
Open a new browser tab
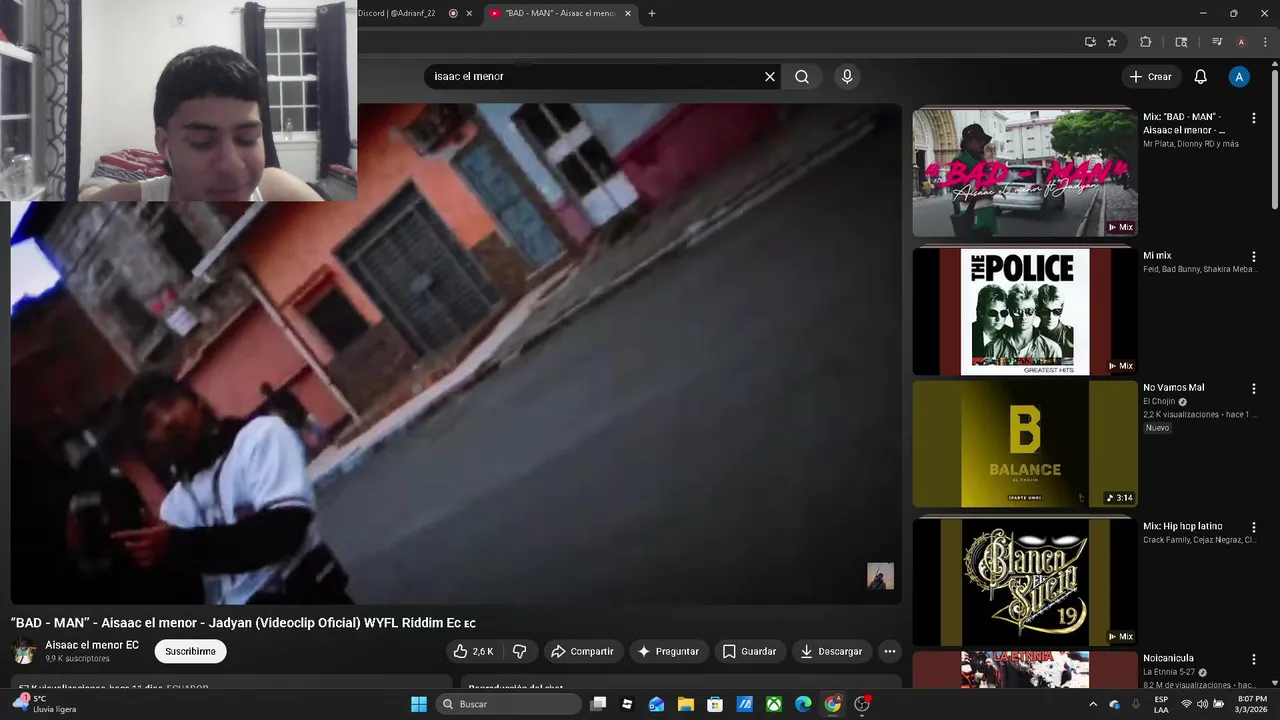[x=652, y=13]
